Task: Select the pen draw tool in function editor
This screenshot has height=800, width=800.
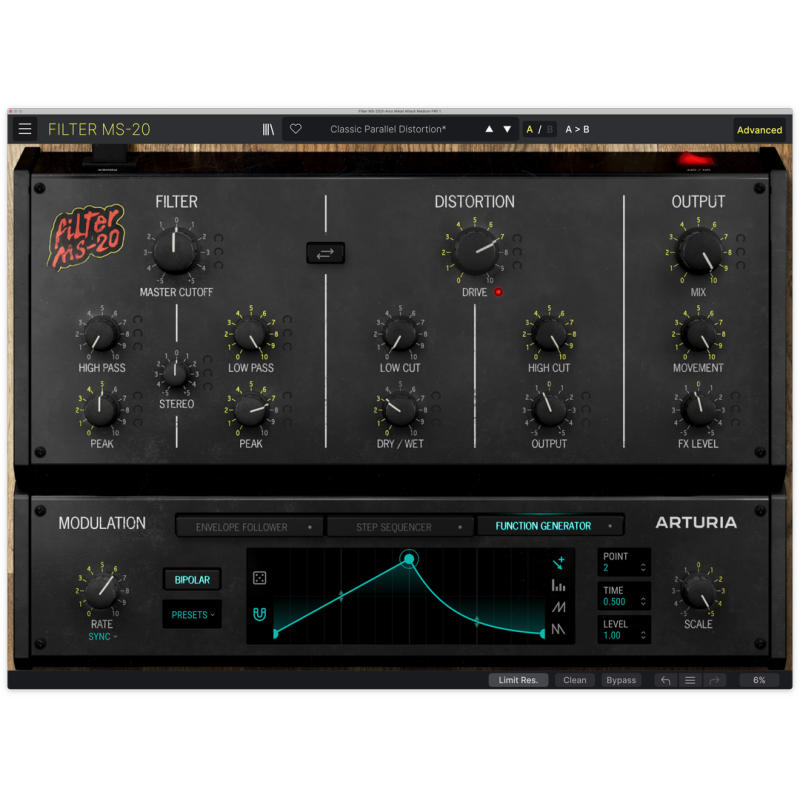Action: click(558, 562)
